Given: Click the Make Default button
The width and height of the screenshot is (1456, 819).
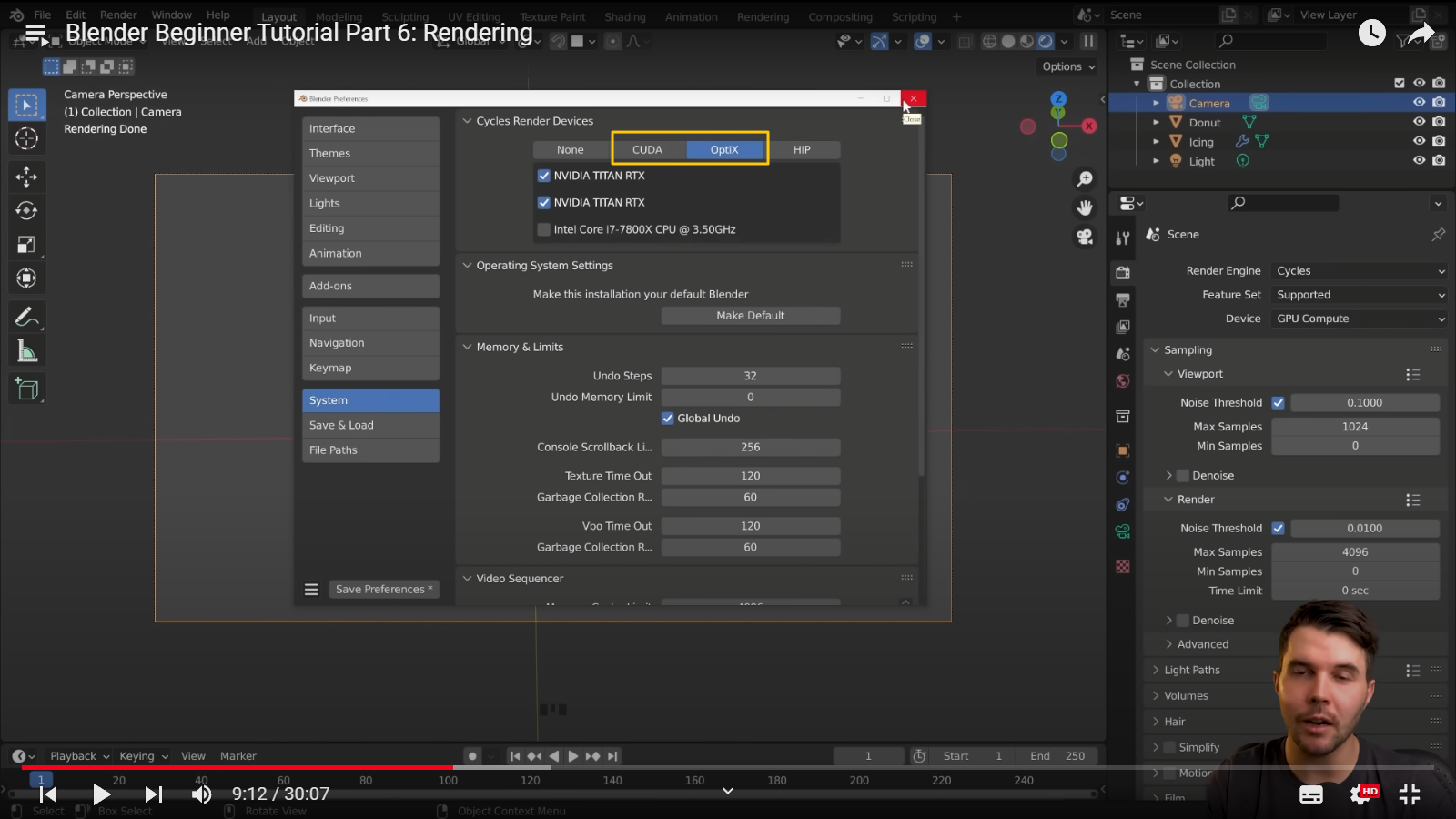Looking at the screenshot, I should pyautogui.click(x=750, y=316).
